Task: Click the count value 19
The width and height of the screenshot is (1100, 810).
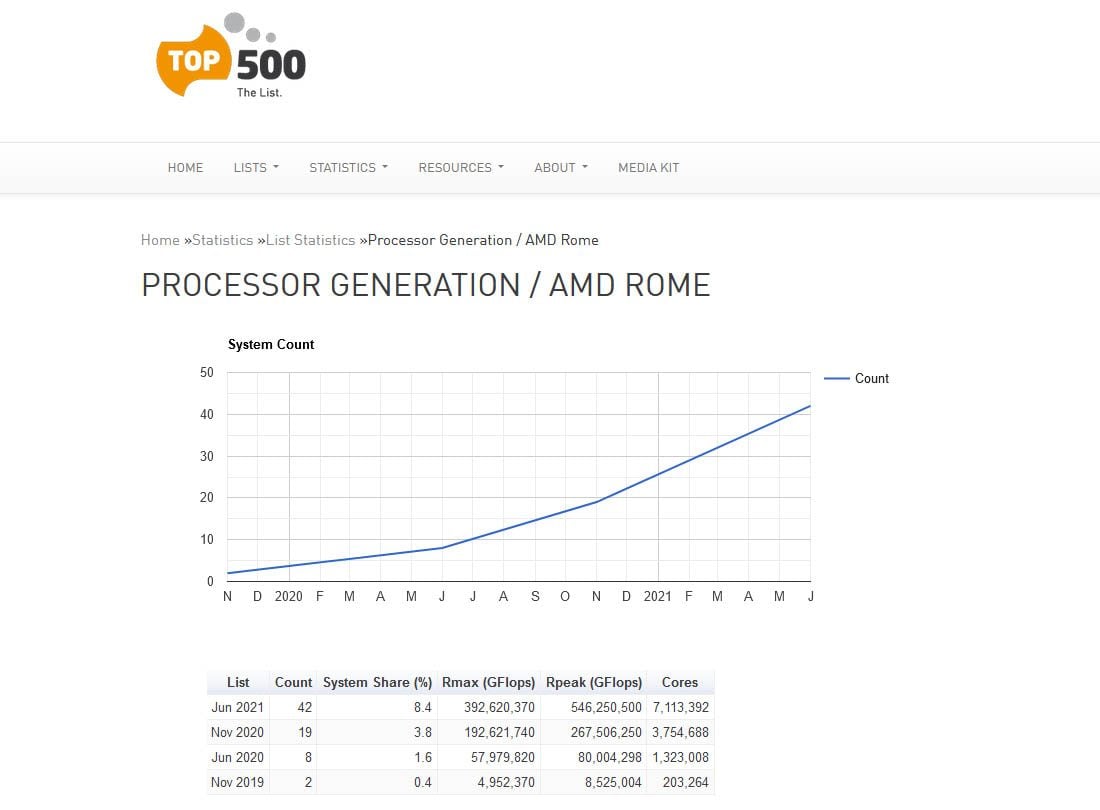Action: [x=304, y=732]
